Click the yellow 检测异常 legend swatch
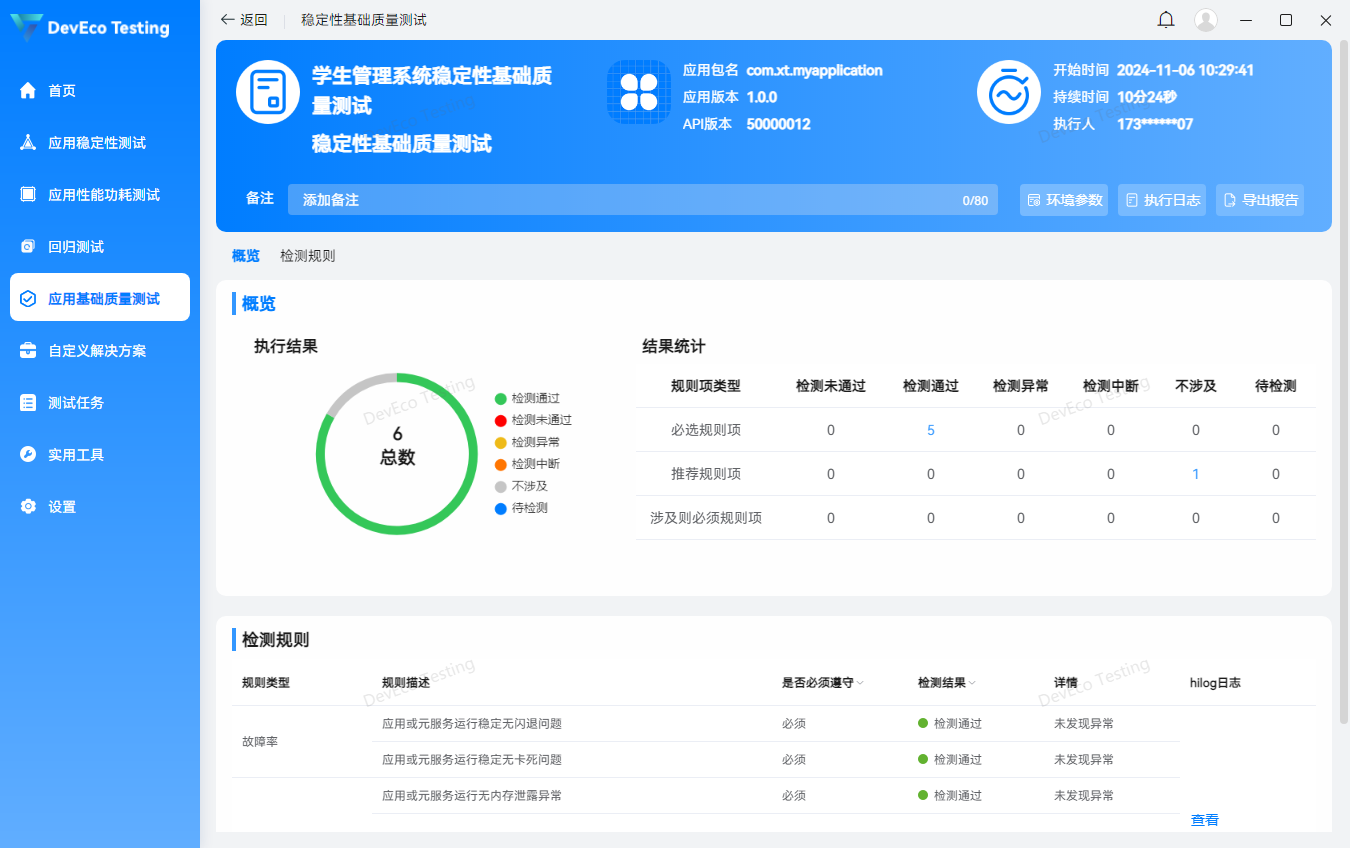This screenshot has height=848, width=1350. point(501,442)
